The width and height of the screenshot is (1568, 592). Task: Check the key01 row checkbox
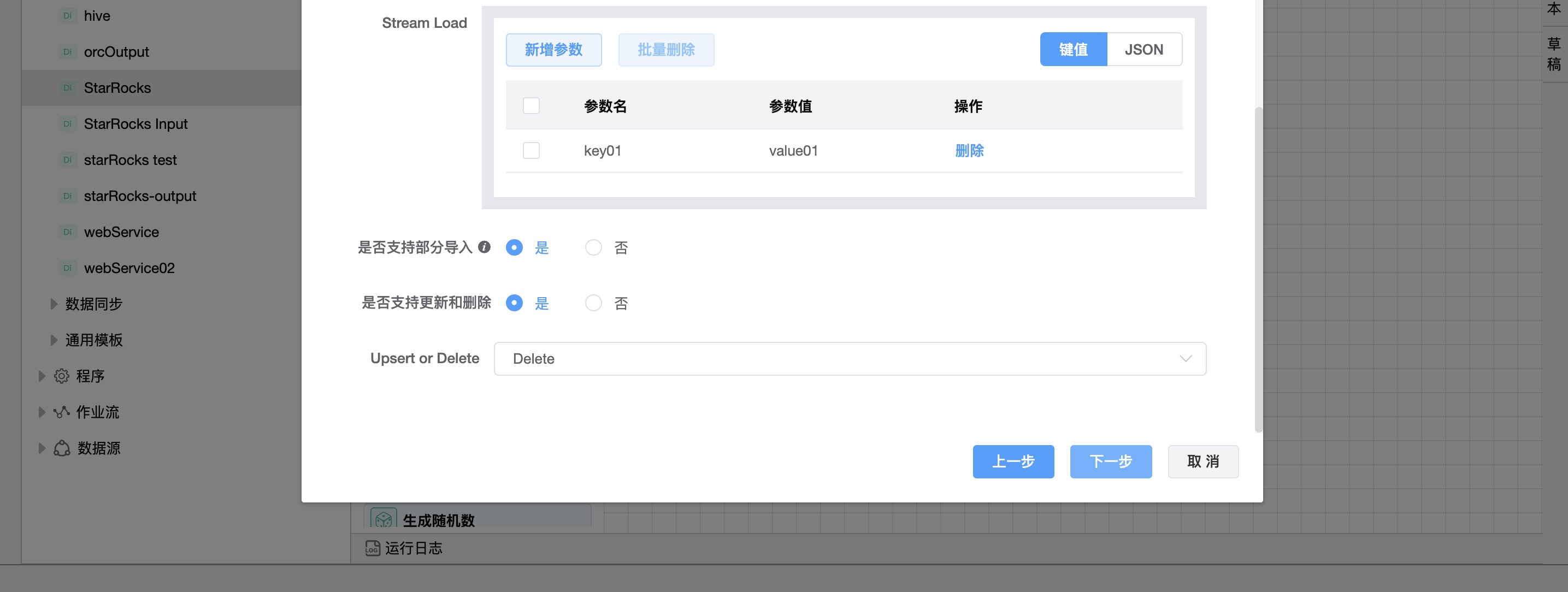(531, 150)
